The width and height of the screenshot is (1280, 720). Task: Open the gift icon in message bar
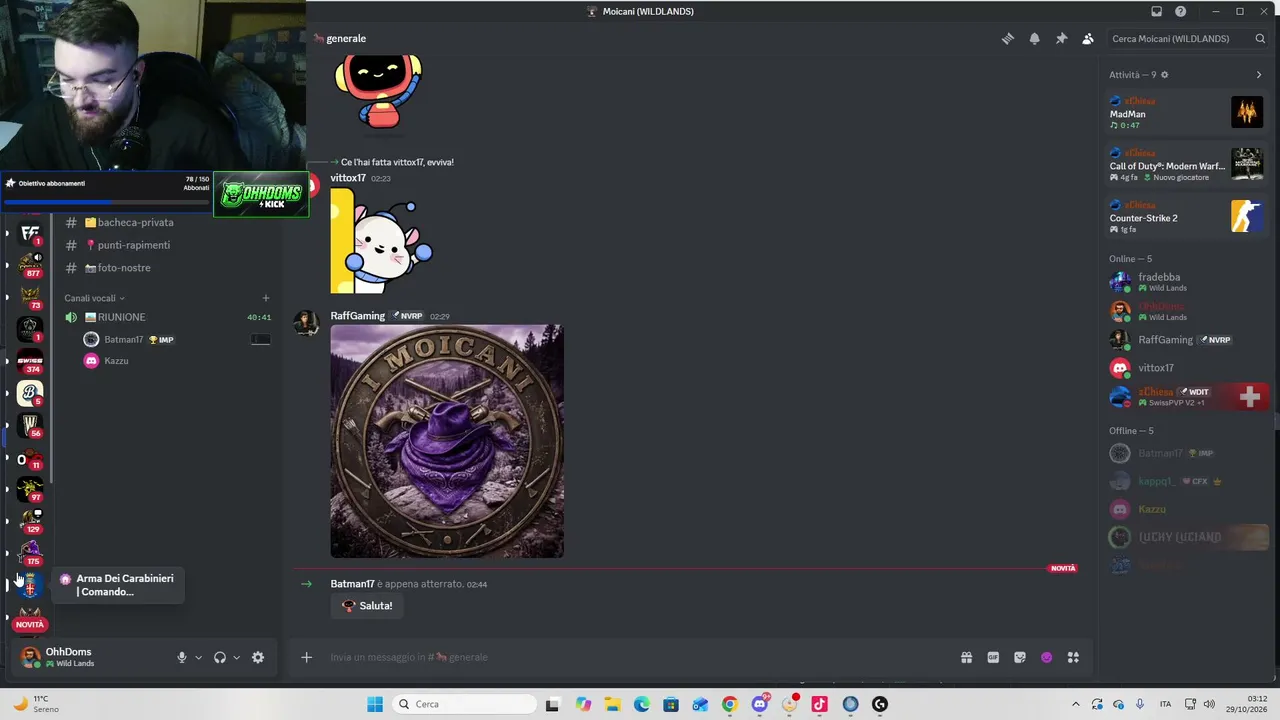tap(966, 657)
